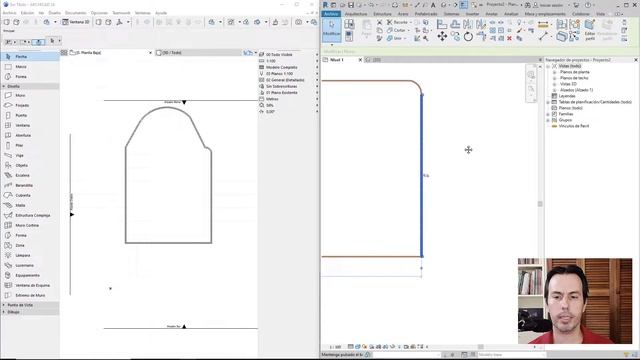Select the Ventana window tool in toolbox
640x360 pixels.
29,125
